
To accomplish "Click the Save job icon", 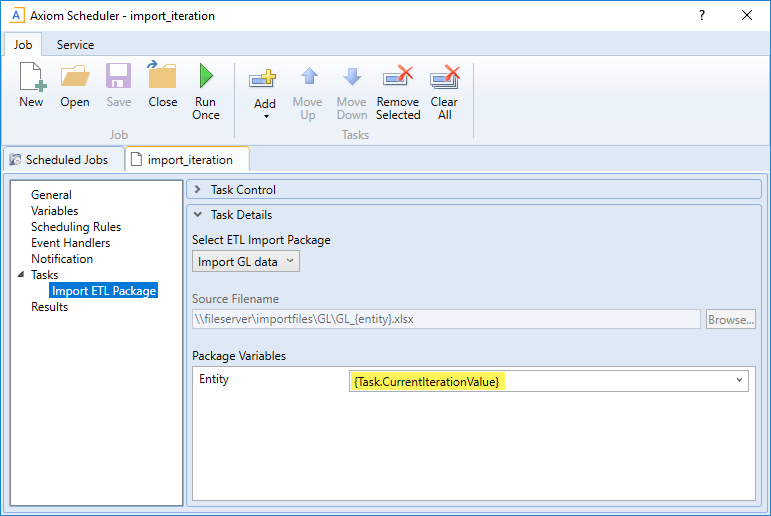I will click(x=118, y=78).
